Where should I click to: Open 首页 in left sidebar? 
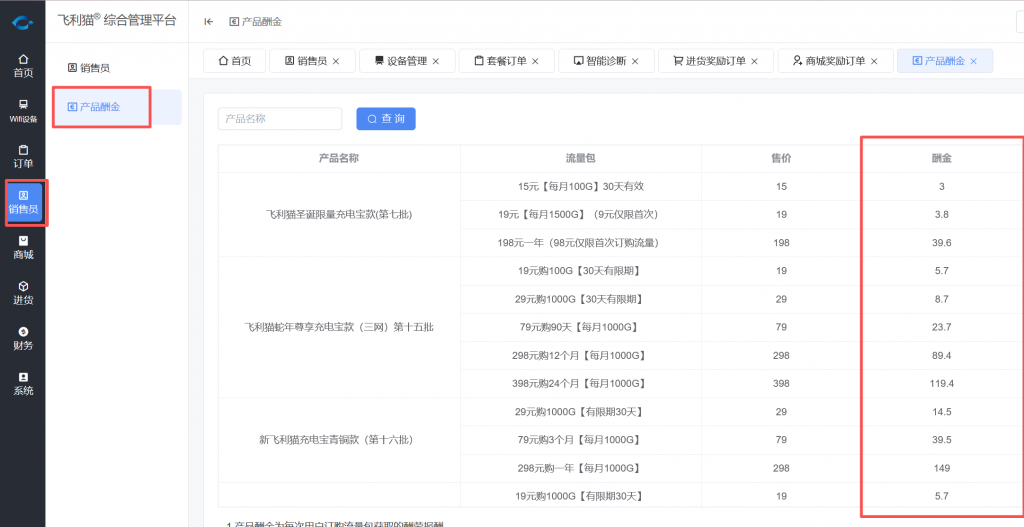click(23, 66)
